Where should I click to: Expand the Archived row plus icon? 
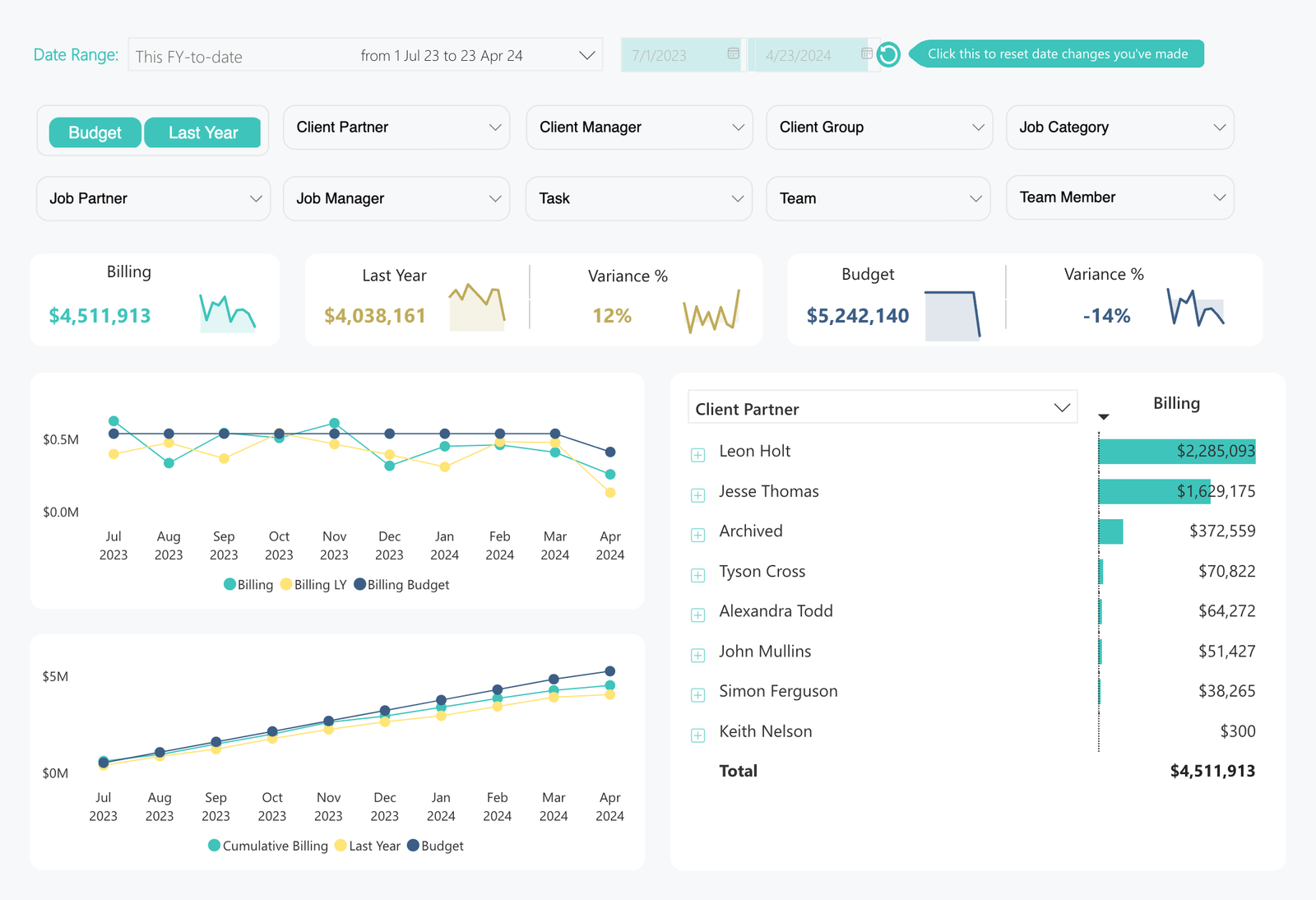698,536
